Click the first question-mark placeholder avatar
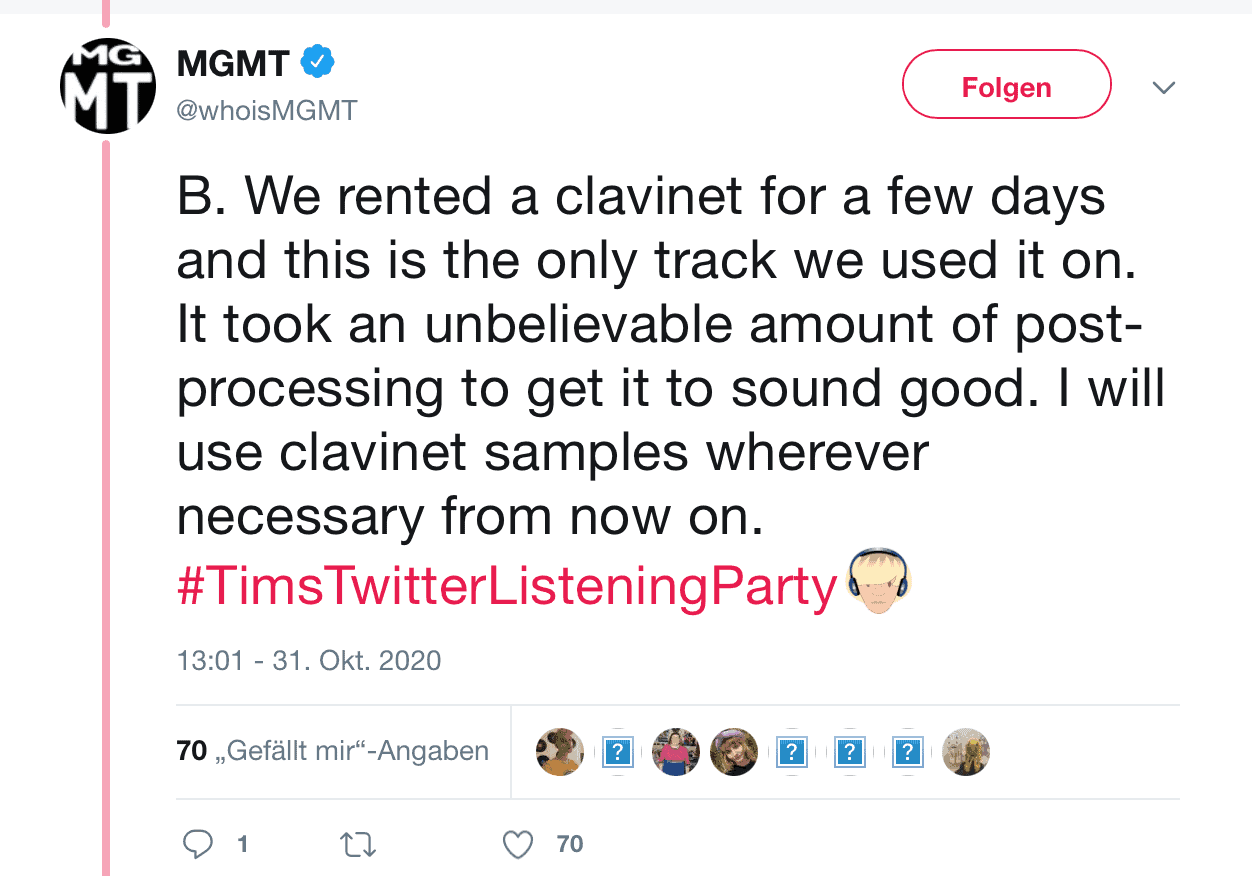 (618, 752)
